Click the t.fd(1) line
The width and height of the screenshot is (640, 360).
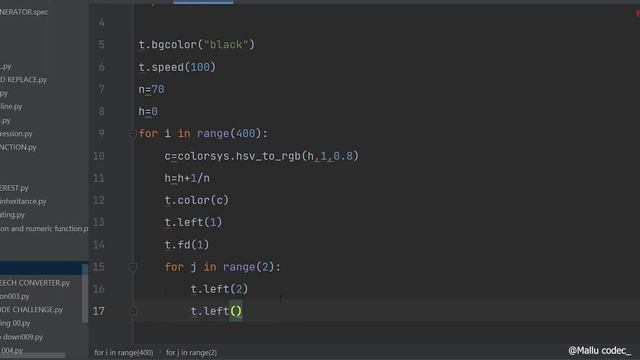(x=187, y=245)
